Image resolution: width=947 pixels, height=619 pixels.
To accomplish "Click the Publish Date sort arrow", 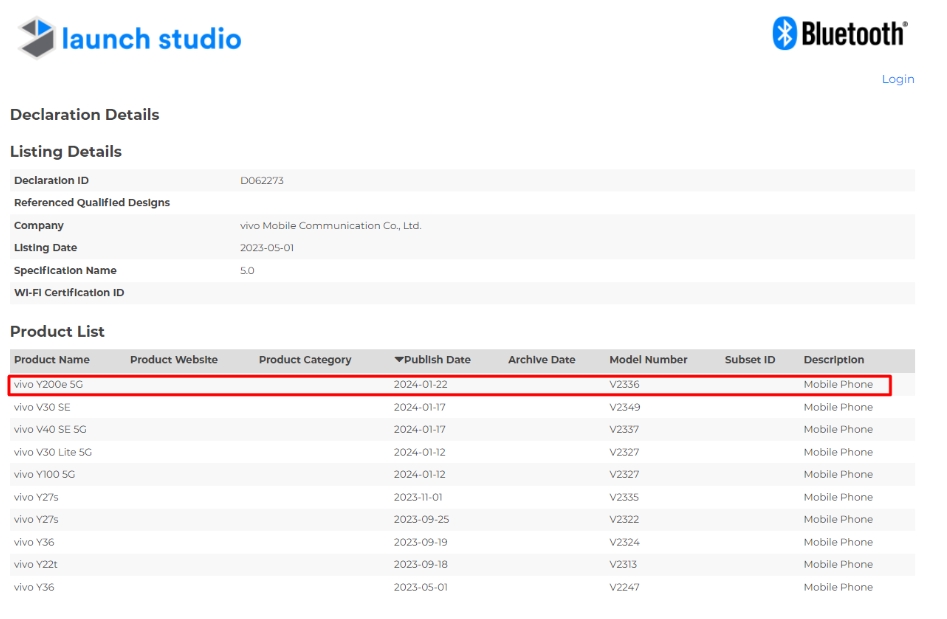I will [x=399, y=360].
